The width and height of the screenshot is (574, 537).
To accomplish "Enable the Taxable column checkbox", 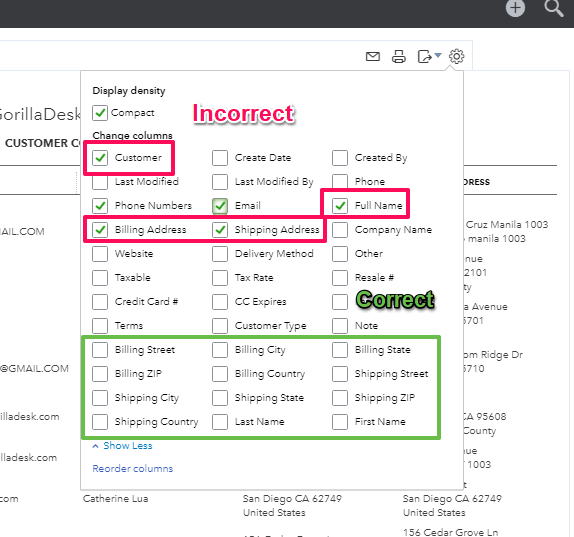I will point(100,278).
